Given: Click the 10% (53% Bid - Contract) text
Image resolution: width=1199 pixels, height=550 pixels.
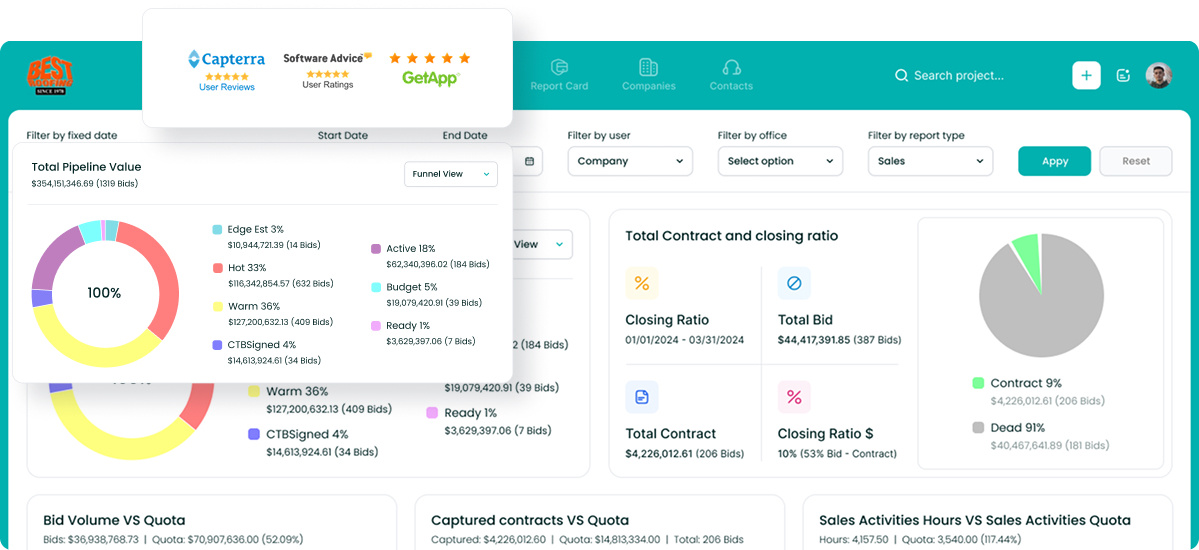Looking at the screenshot, I should [837, 454].
